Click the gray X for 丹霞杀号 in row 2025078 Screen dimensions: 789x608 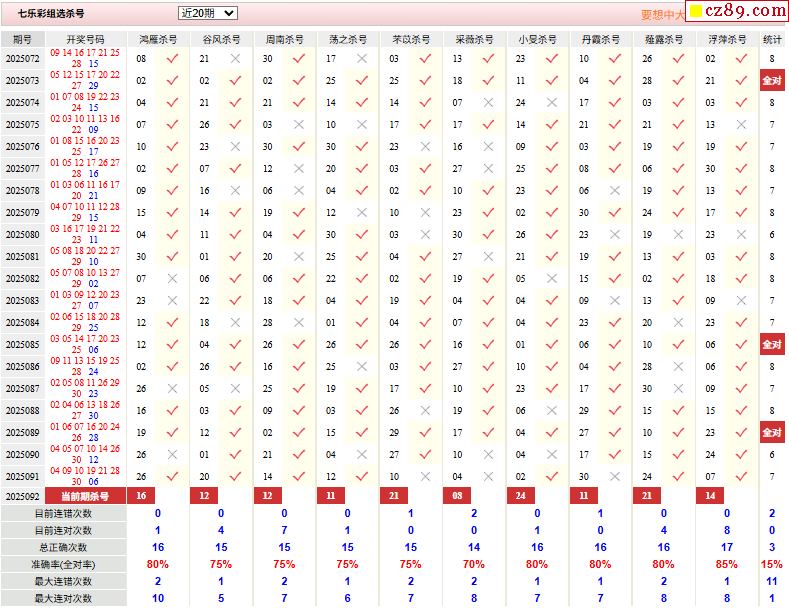[614, 191]
